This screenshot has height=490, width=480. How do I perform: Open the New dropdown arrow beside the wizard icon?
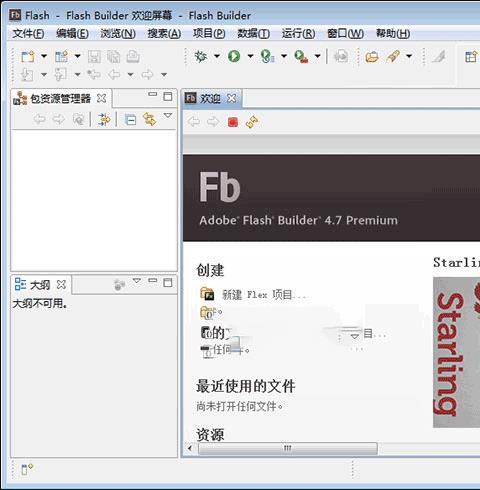point(44,56)
